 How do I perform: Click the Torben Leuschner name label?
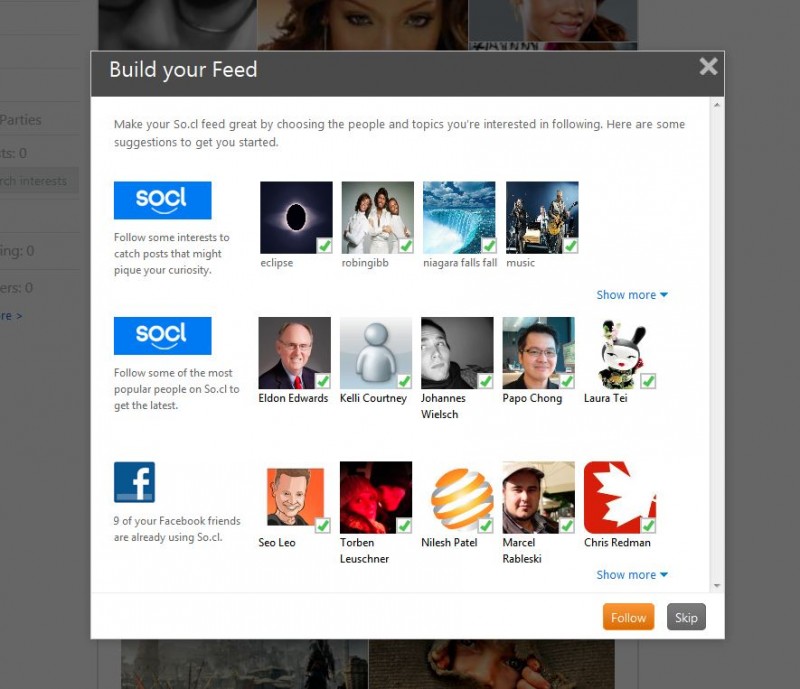tap(364, 551)
